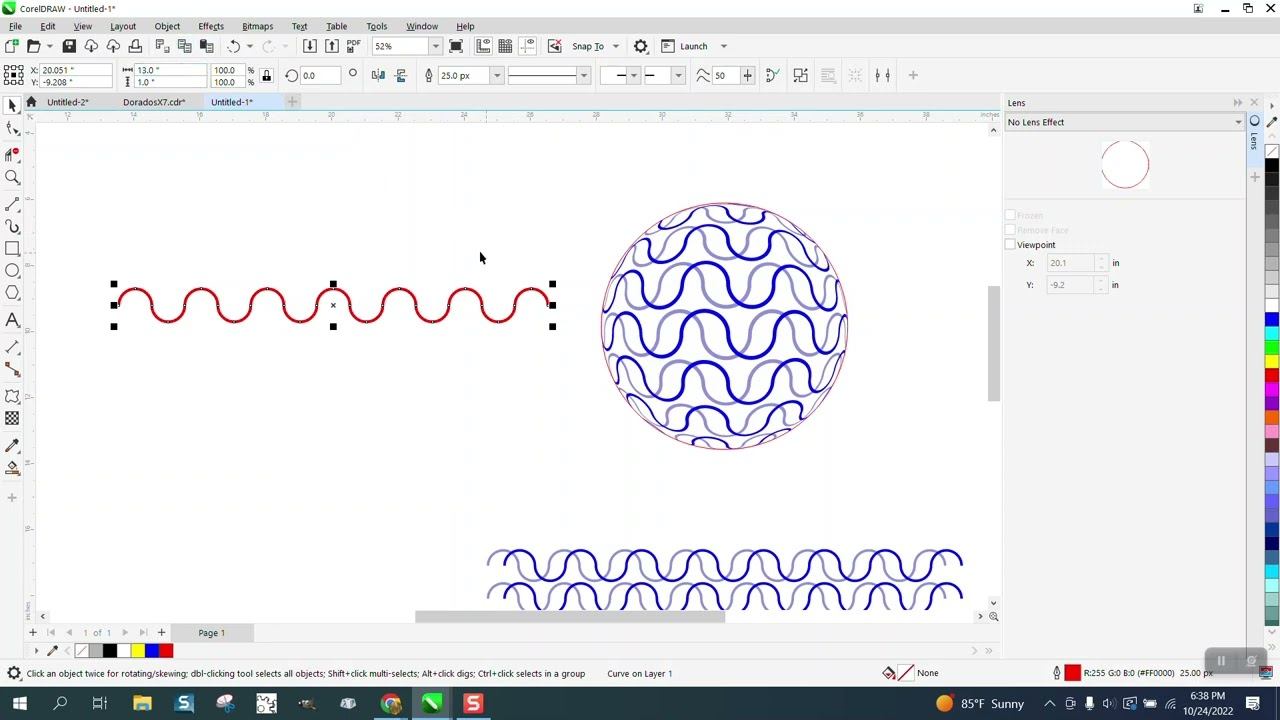The width and height of the screenshot is (1280, 720).
Task: Toggle Show Guidelines button
Action: 528,46
